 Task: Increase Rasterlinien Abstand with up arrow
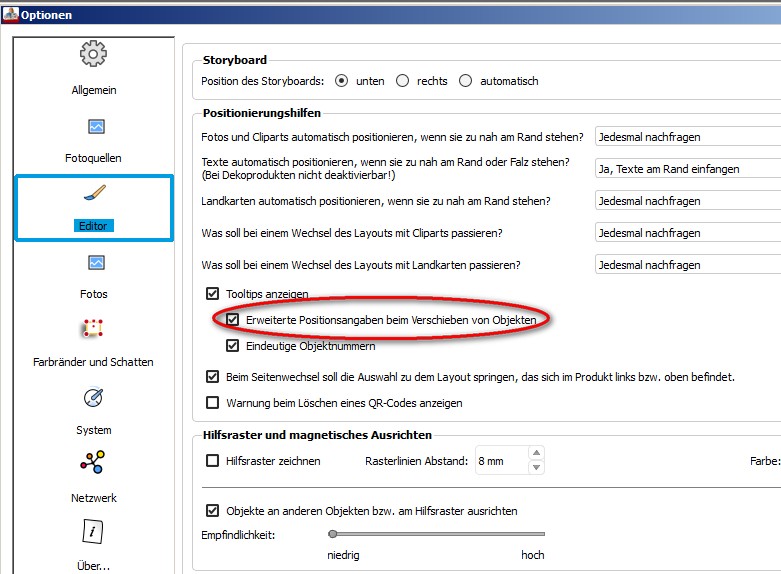536,453
